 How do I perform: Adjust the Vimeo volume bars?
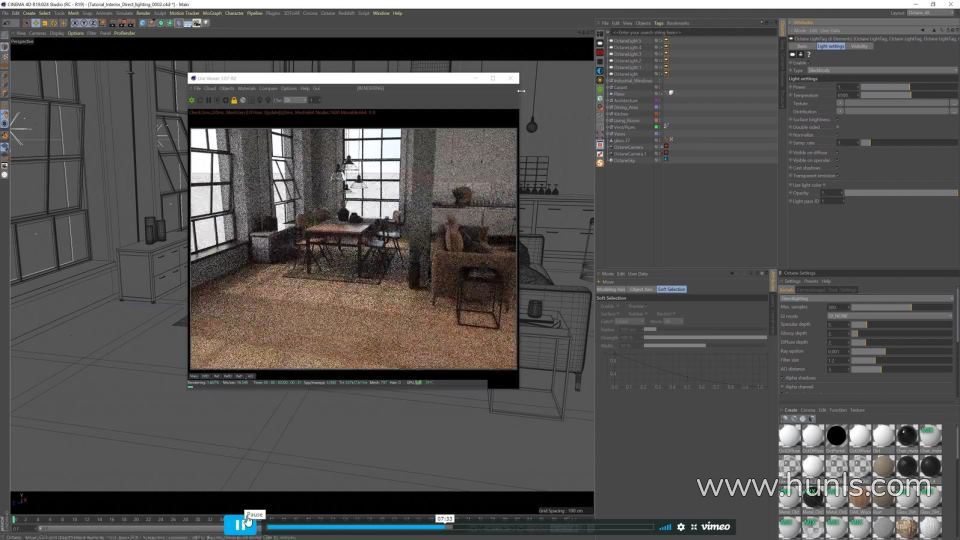pos(666,527)
